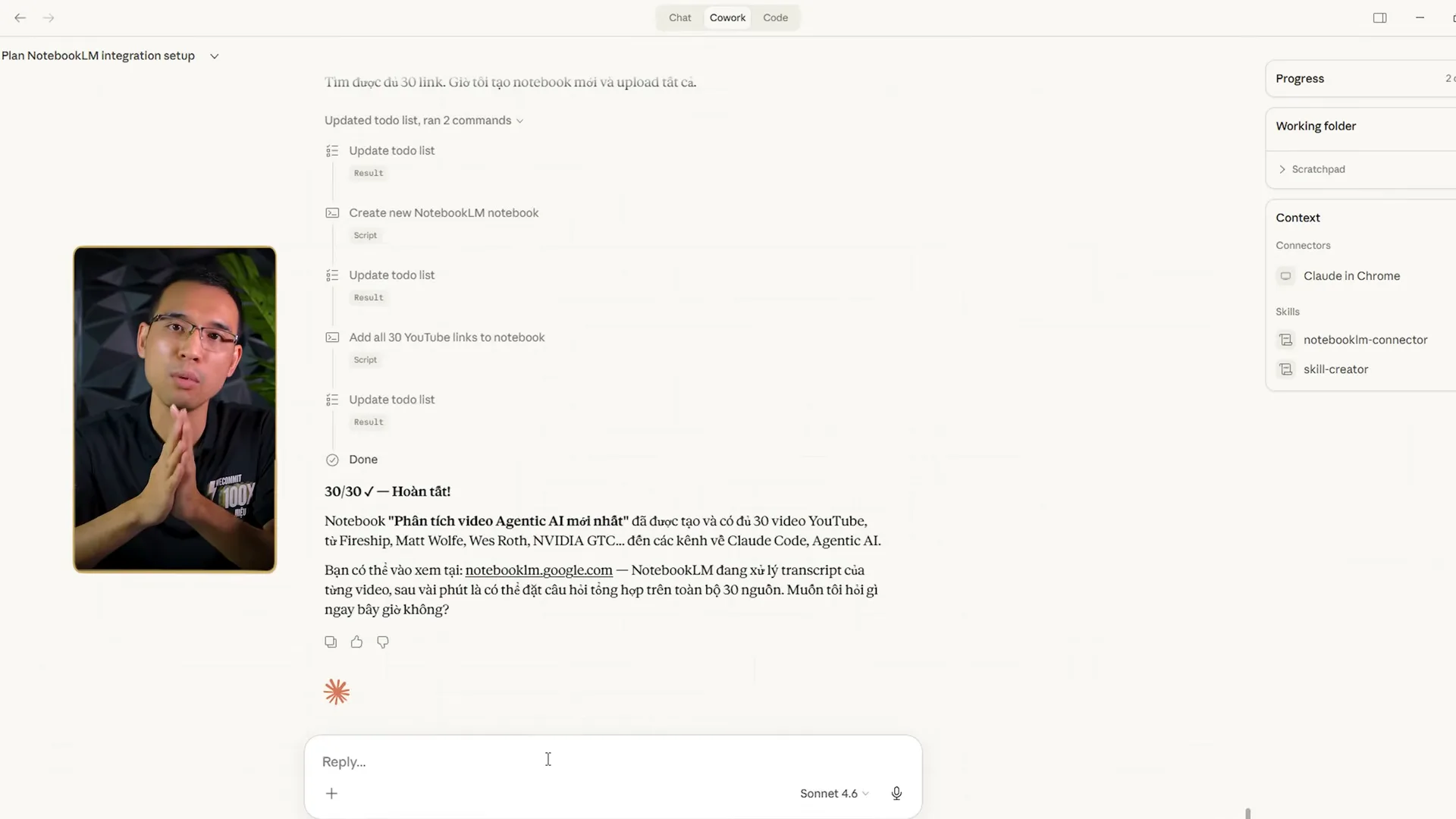Click the Claude in Chrome connector icon
The width and height of the screenshot is (1456, 819).
[x=1285, y=276]
